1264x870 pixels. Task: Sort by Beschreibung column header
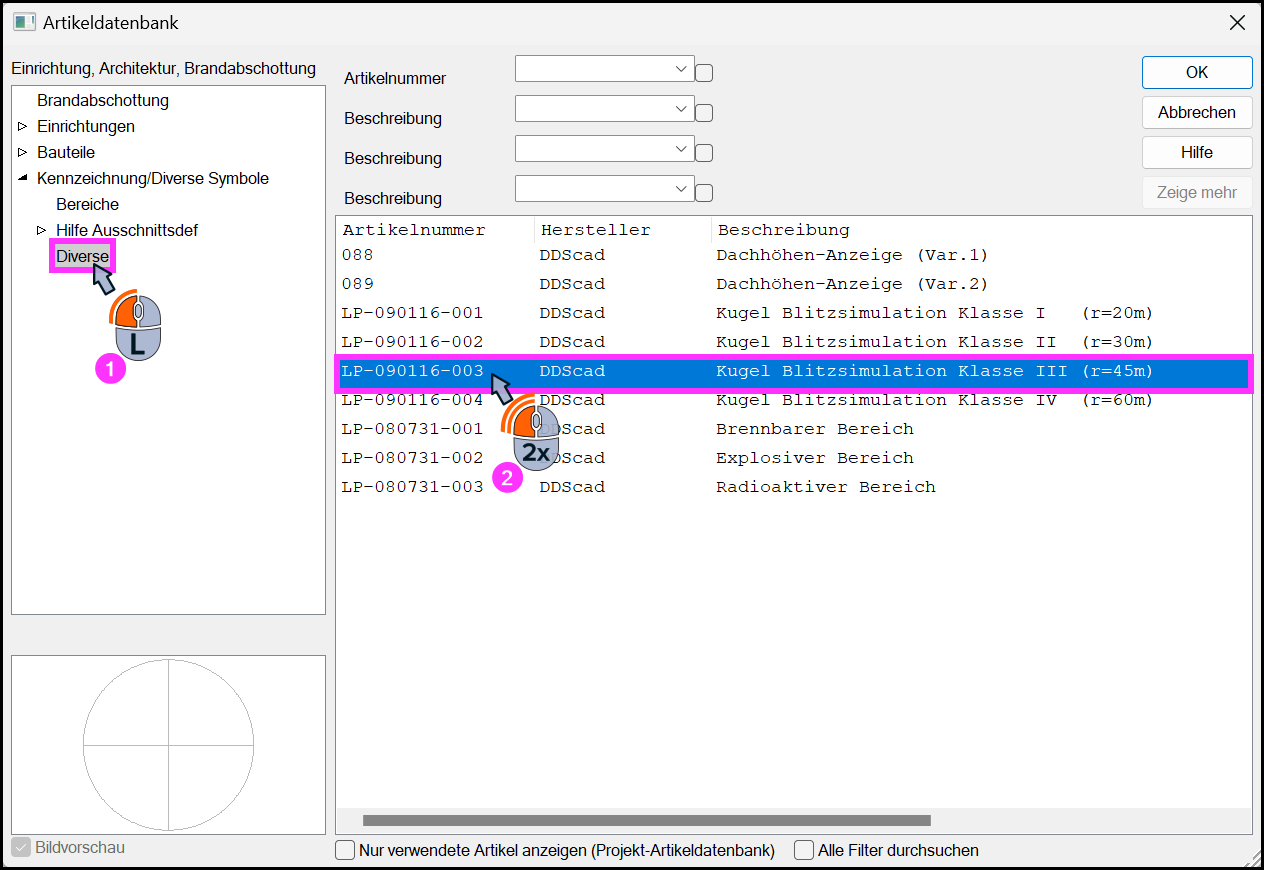(x=981, y=230)
